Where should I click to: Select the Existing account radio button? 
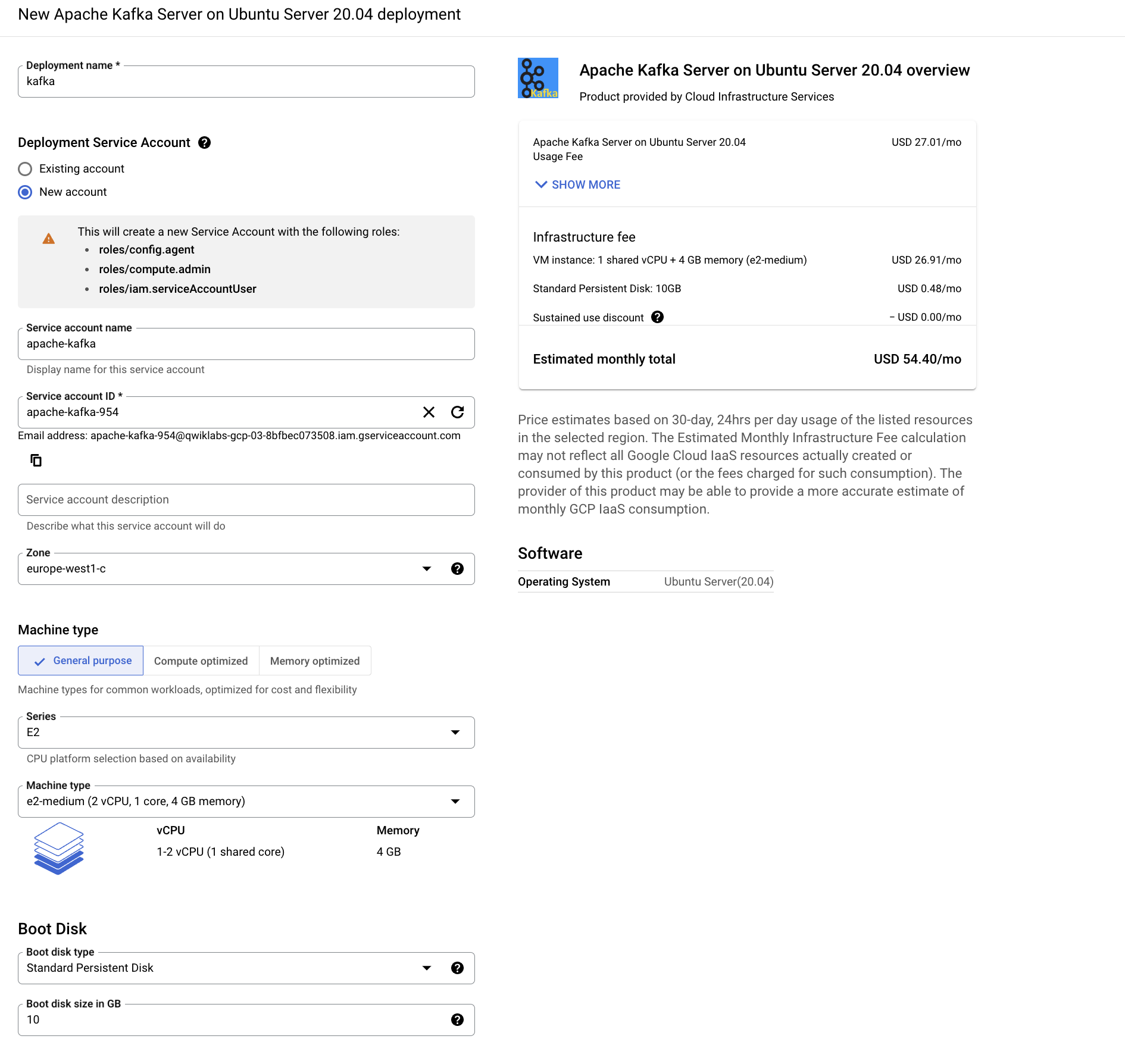(x=25, y=169)
